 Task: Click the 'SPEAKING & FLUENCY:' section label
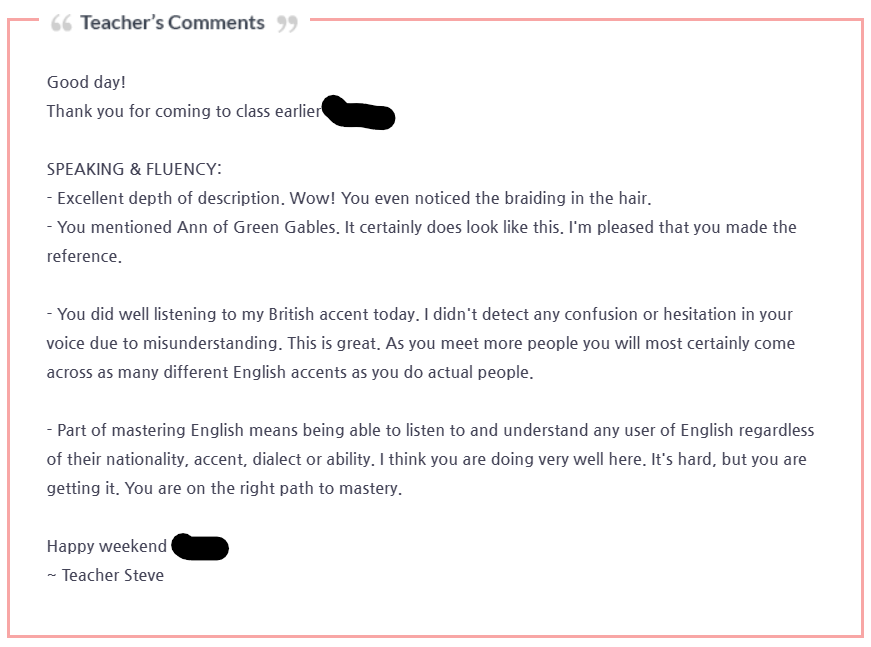(134, 169)
